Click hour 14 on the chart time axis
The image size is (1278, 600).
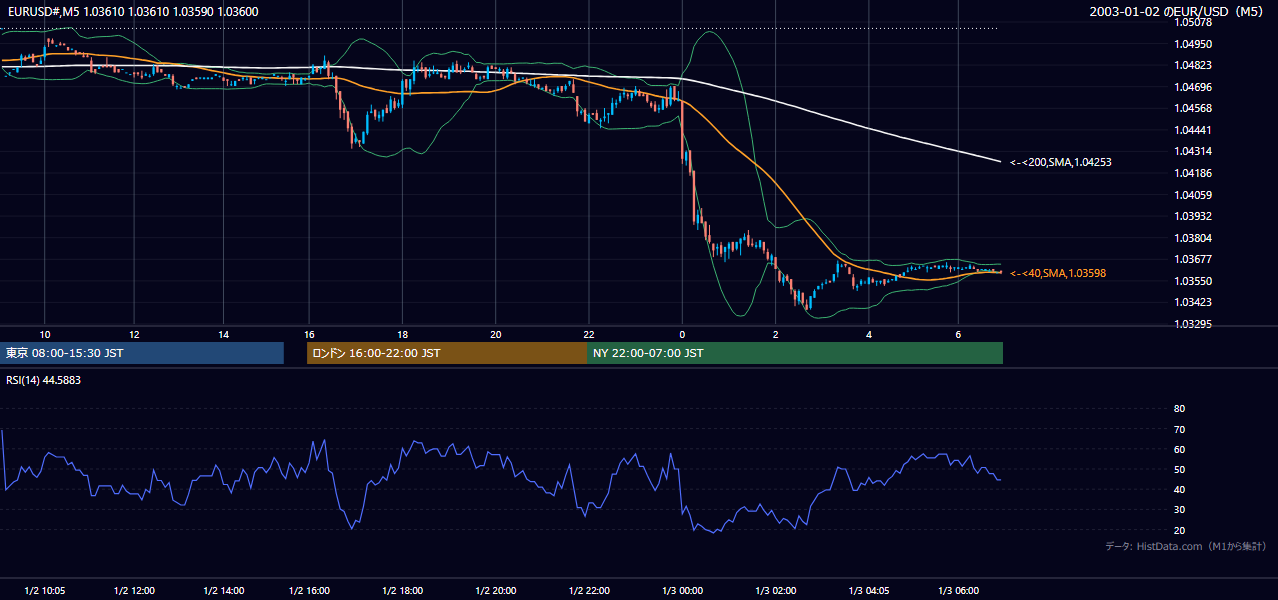224,334
